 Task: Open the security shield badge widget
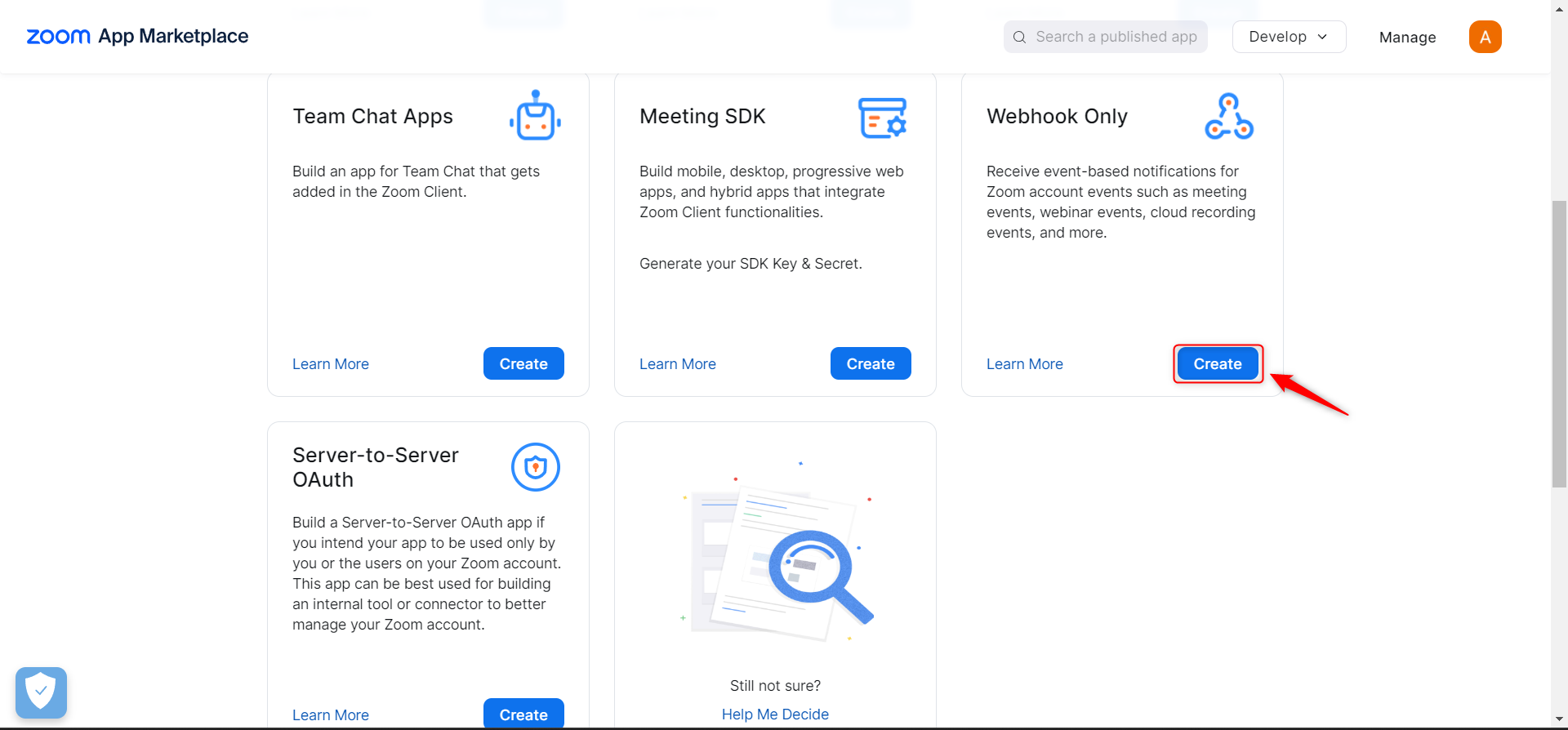pos(41,693)
